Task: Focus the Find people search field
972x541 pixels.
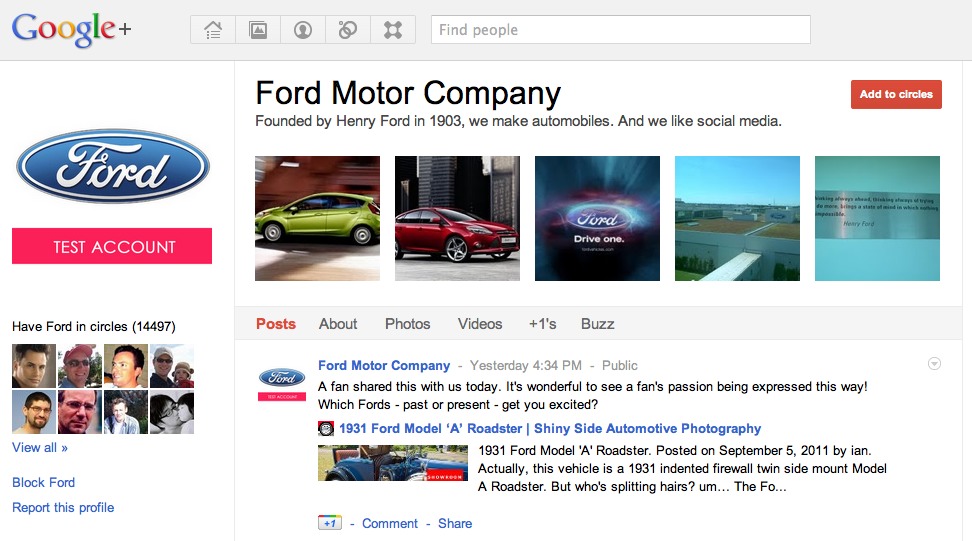Action: 621,30
